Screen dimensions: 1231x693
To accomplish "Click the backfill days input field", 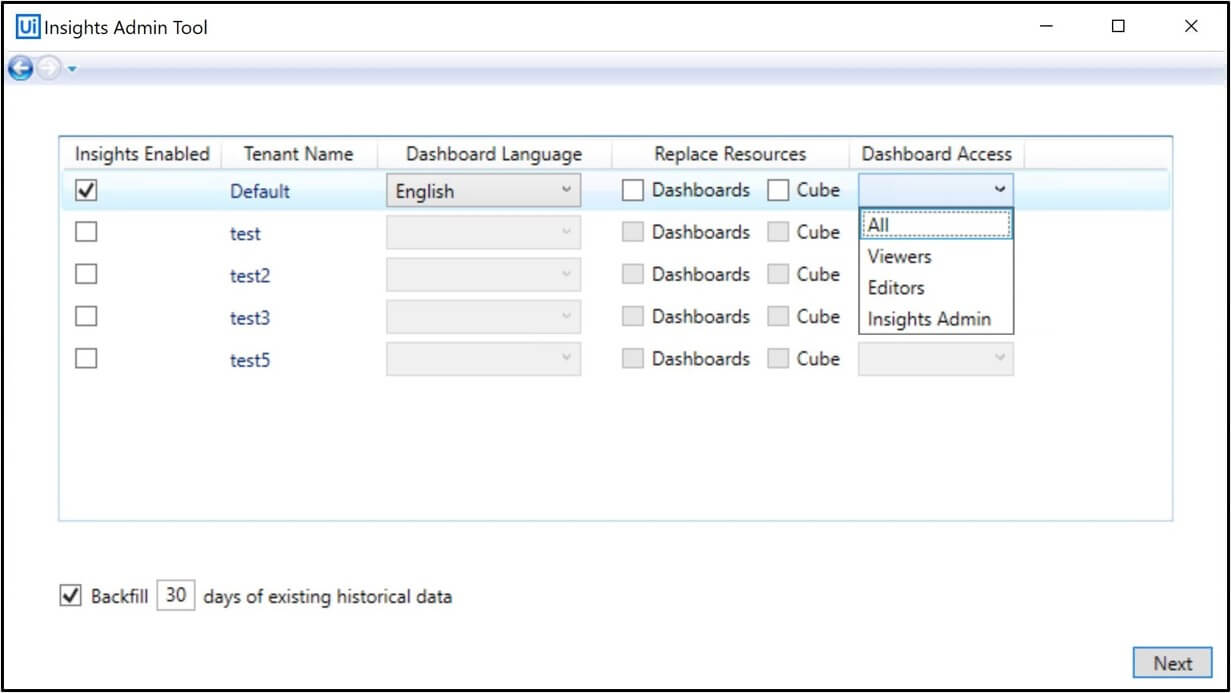I will (x=176, y=596).
